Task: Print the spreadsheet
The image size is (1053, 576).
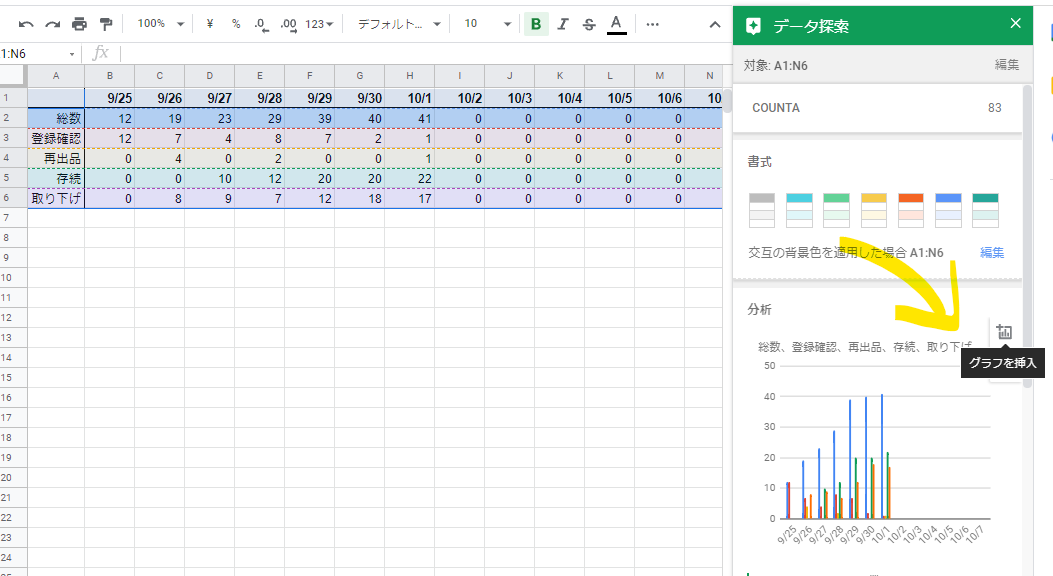Action: 79,24
